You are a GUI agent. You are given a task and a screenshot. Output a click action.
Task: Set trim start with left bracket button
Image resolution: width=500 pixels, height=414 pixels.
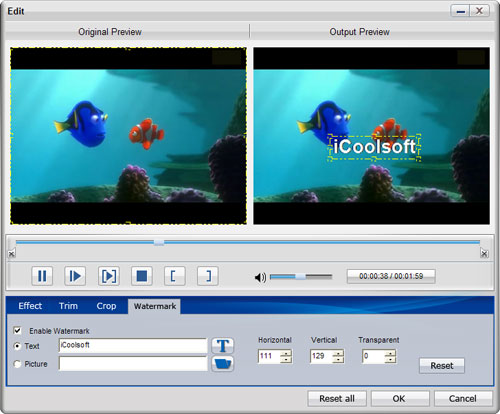(175, 276)
